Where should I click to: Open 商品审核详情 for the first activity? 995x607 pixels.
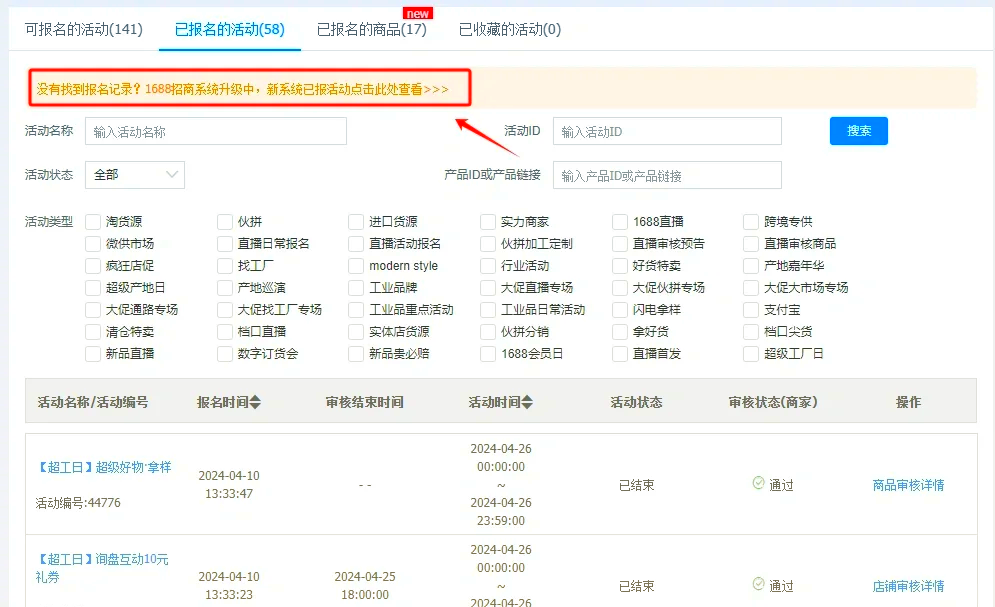click(906, 485)
